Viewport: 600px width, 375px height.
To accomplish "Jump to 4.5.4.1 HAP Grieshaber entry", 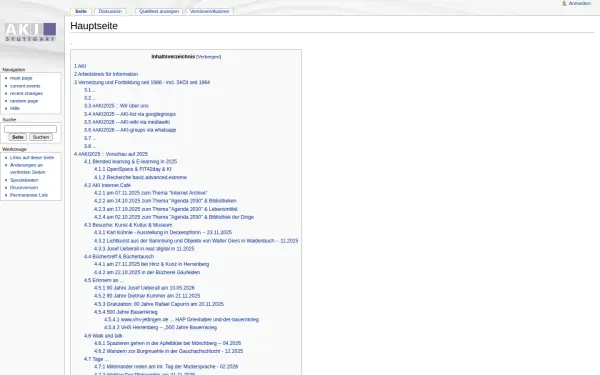I will click(x=181, y=320).
